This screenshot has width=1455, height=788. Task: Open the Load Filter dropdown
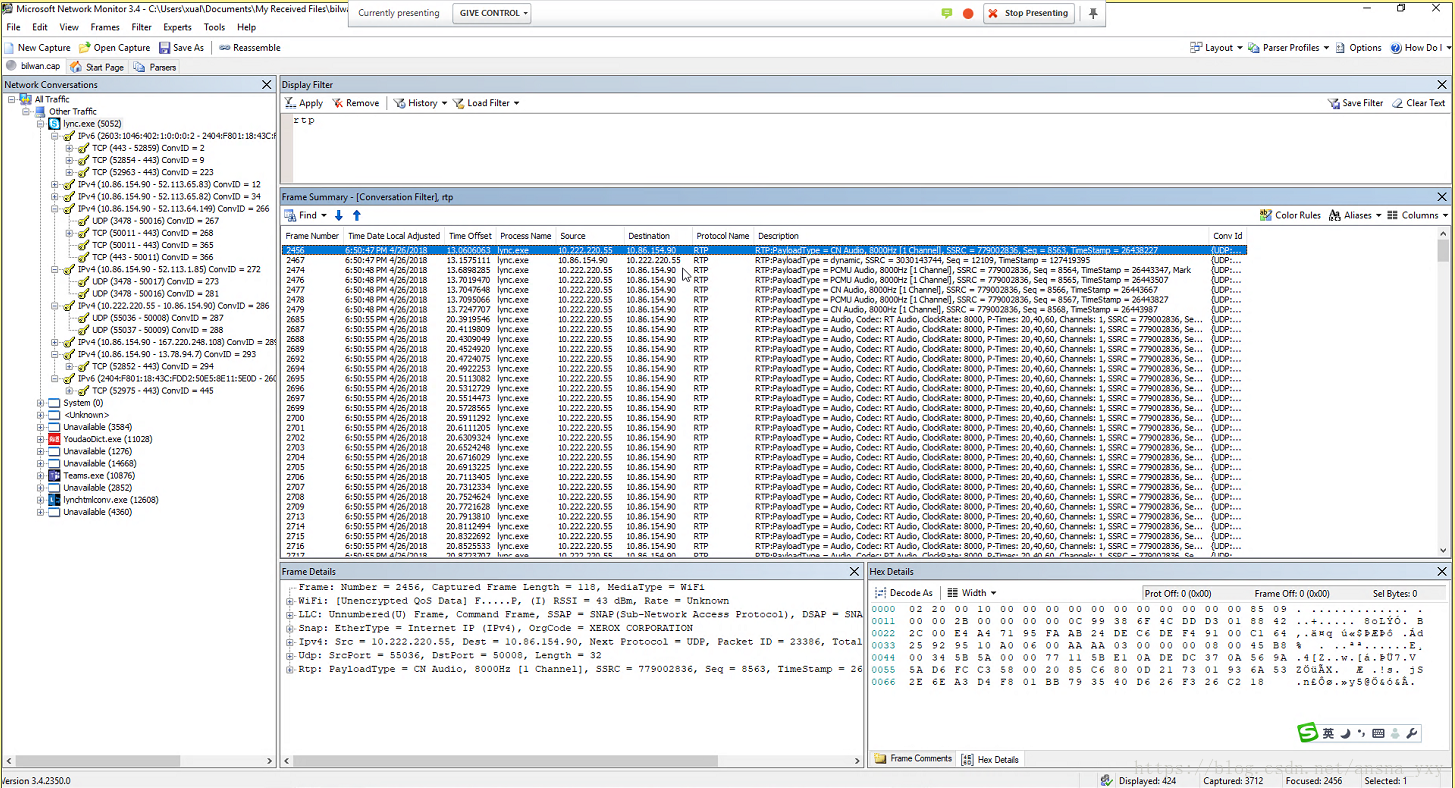(x=486, y=103)
